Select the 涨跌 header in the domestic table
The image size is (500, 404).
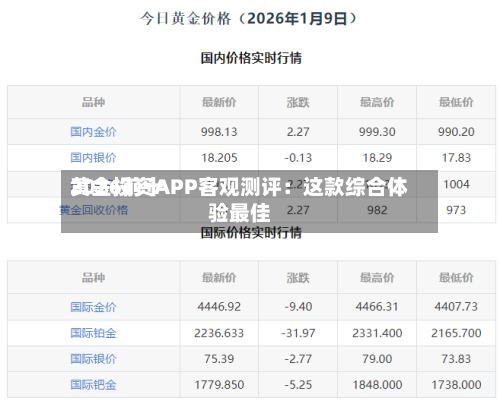pyautogui.click(x=298, y=102)
